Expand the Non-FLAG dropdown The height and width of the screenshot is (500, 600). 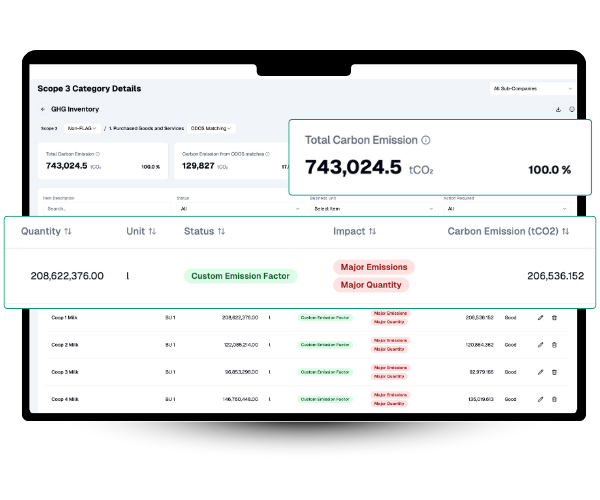click(83, 128)
